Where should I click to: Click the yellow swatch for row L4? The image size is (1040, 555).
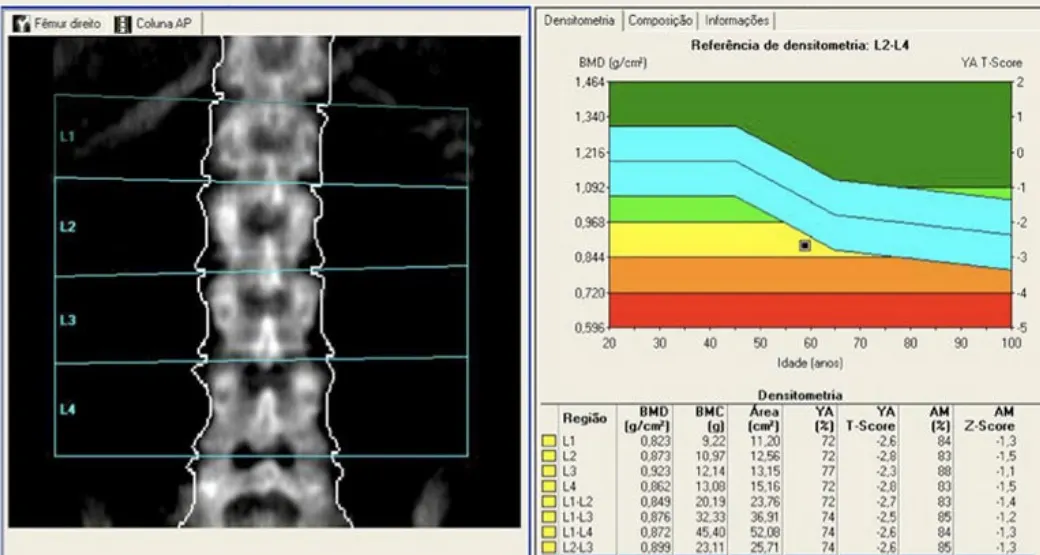(549, 487)
